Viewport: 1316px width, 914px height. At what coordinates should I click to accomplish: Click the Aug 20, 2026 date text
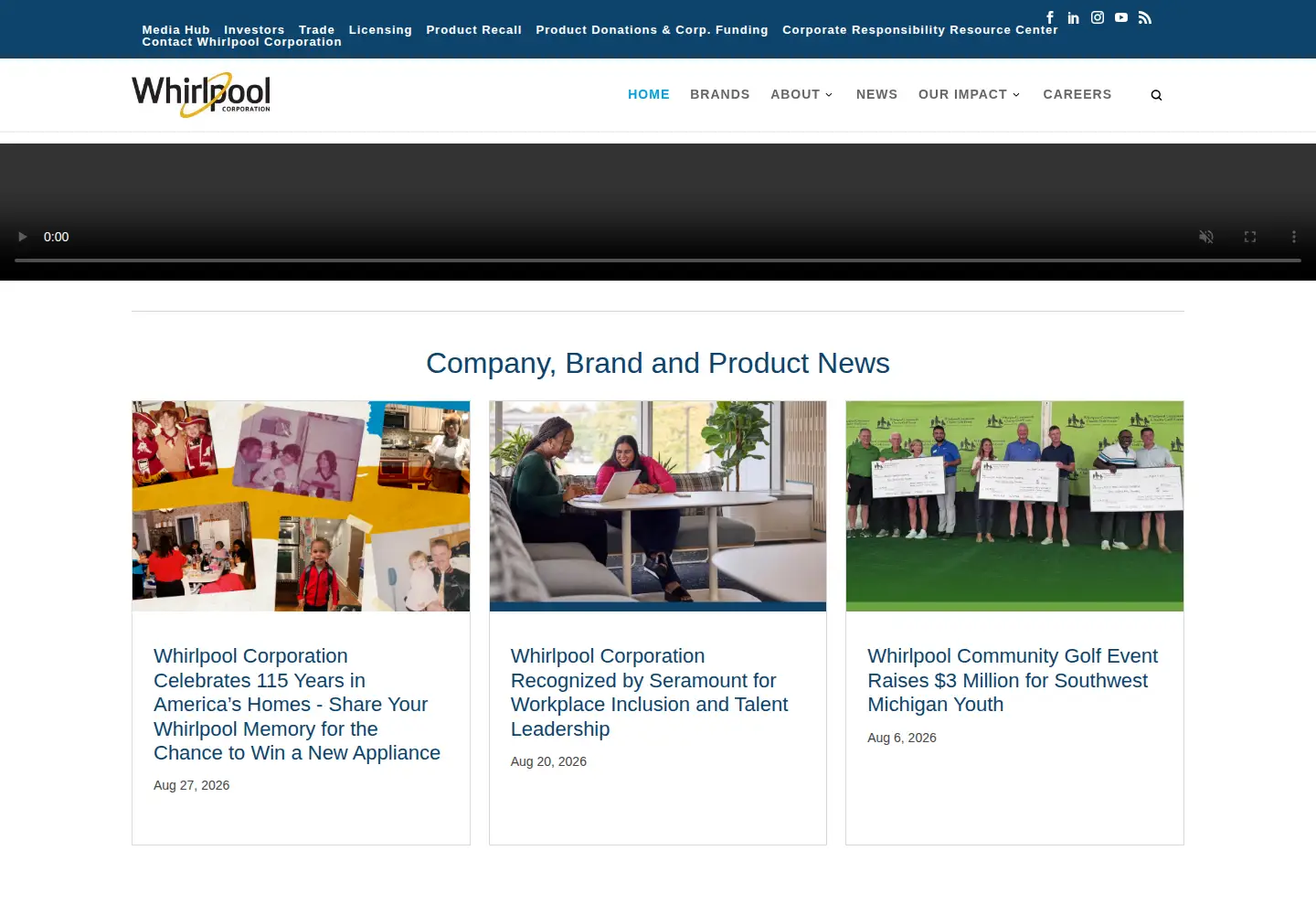(548, 761)
